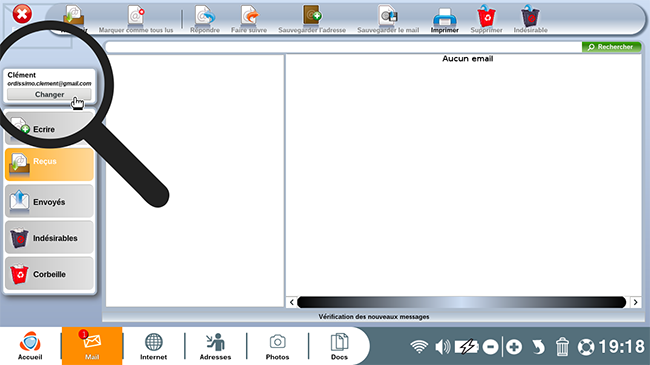Open the Envoyés folder
Image resolution: width=650 pixels, height=365 pixels.
pos(49,202)
